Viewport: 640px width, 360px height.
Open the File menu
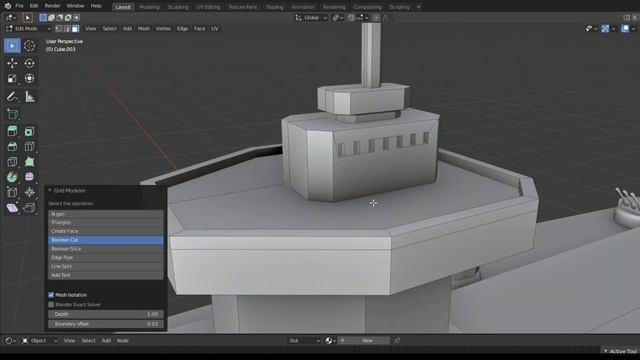19,6
